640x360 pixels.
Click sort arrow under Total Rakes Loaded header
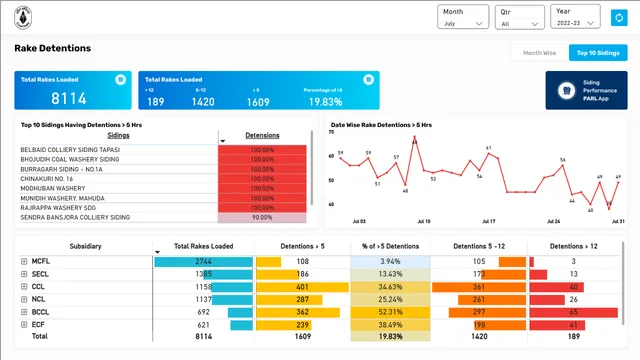tap(157, 252)
